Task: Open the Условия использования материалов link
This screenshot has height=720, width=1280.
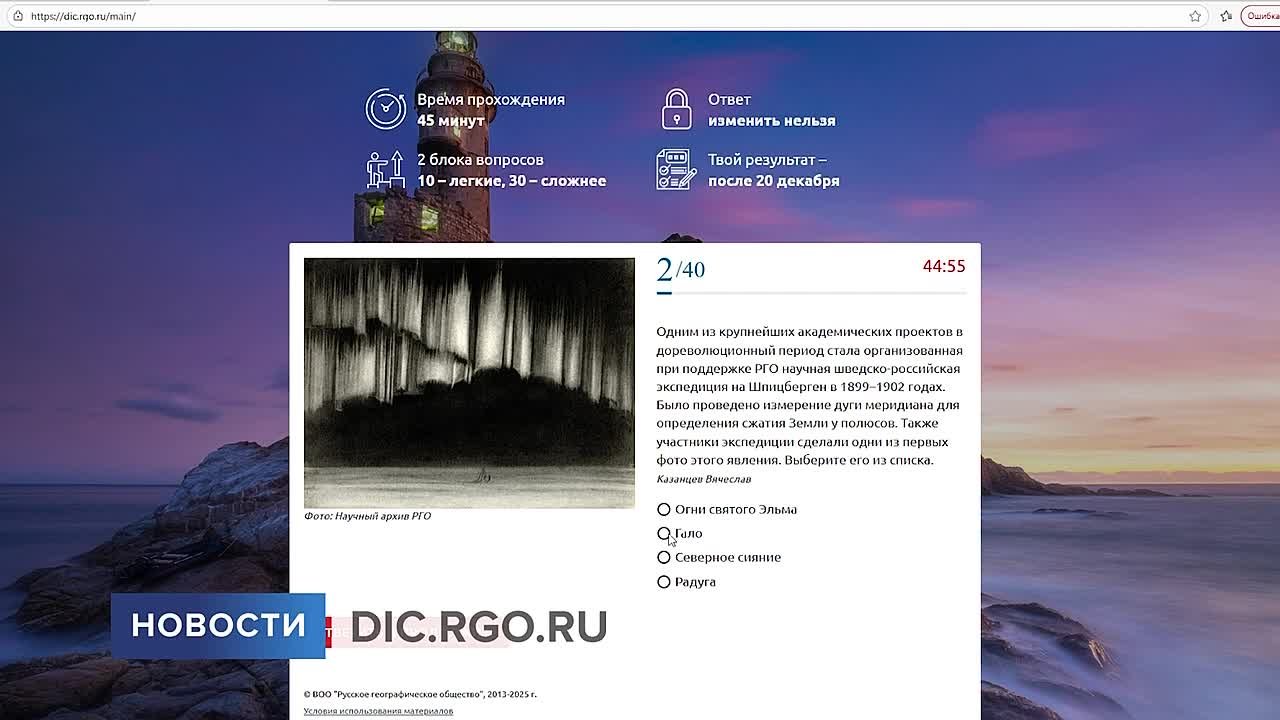Action: point(378,711)
